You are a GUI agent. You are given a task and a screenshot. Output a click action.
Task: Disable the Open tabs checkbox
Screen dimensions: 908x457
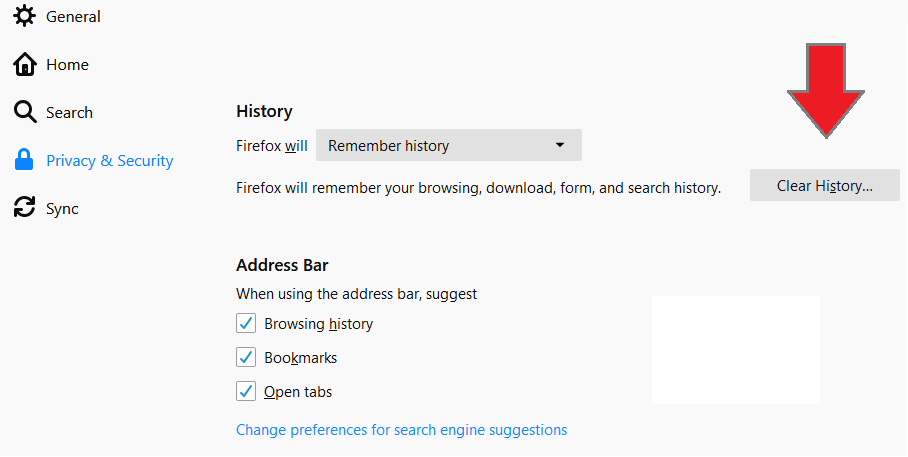point(246,392)
